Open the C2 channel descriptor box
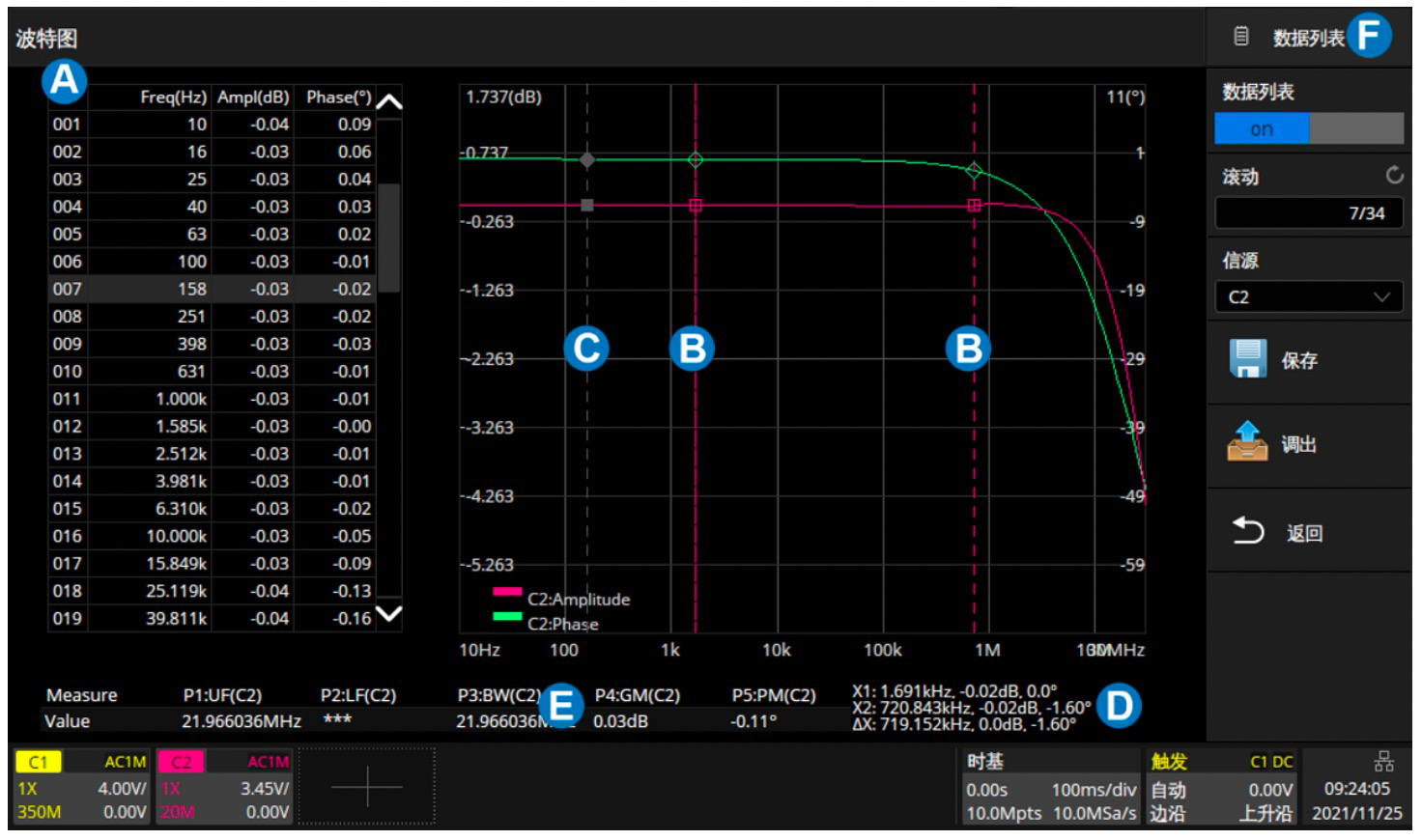 [x=224, y=787]
